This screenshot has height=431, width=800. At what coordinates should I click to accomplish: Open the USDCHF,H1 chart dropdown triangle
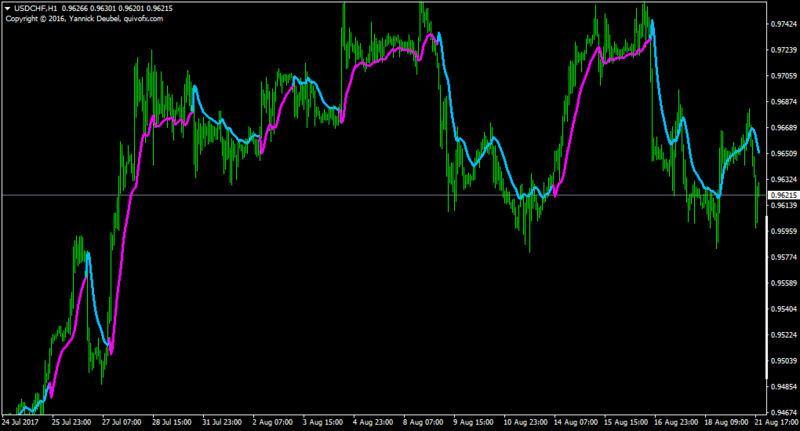point(8,9)
